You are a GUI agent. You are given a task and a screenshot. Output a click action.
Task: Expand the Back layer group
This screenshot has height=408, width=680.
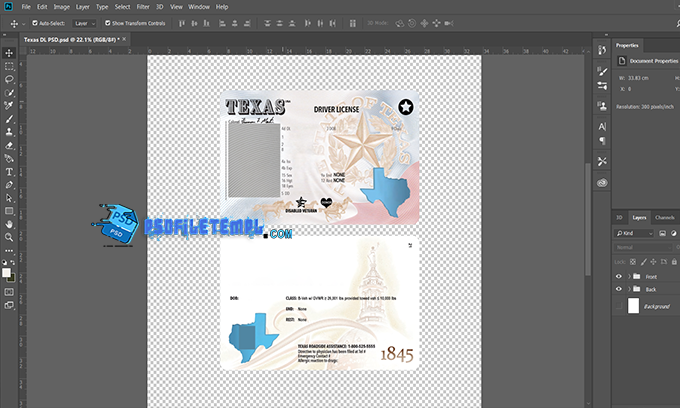tap(629, 289)
